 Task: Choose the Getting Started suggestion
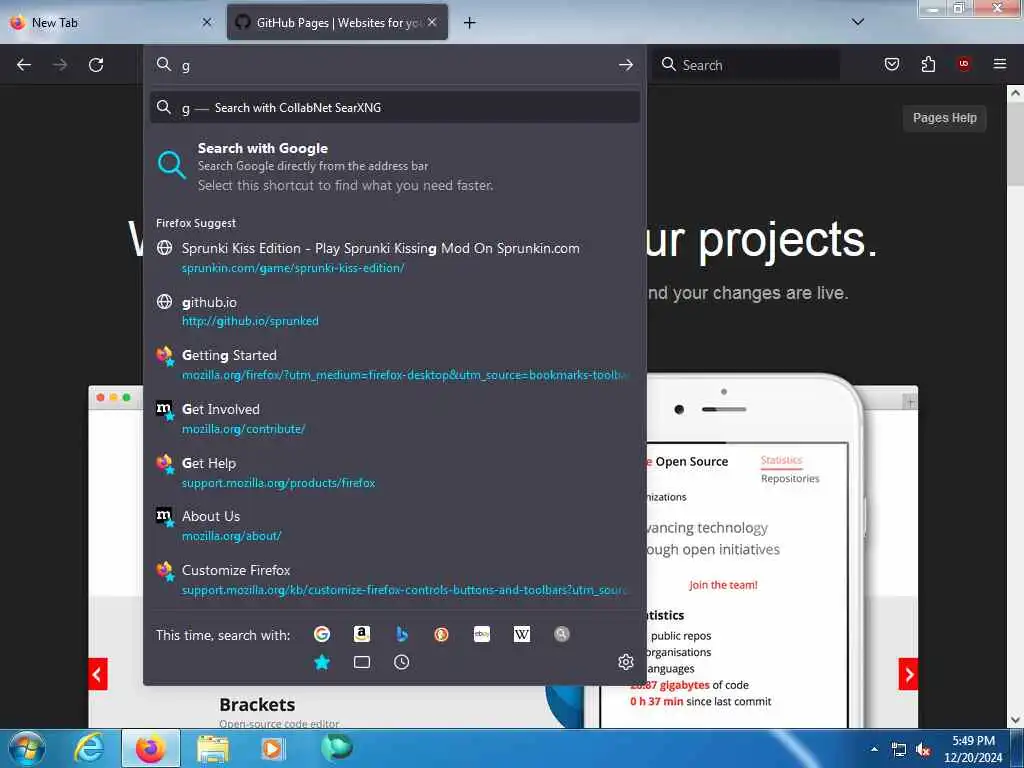point(394,364)
